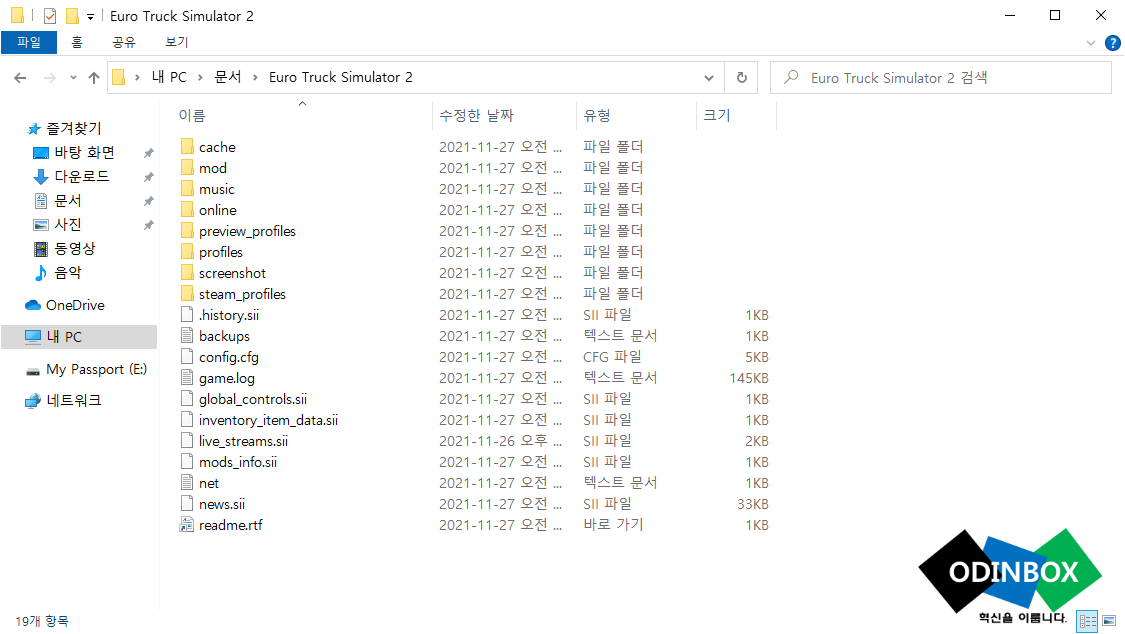Select the game.log file icon
The height and width of the screenshot is (634, 1125).
click(187, 378)
